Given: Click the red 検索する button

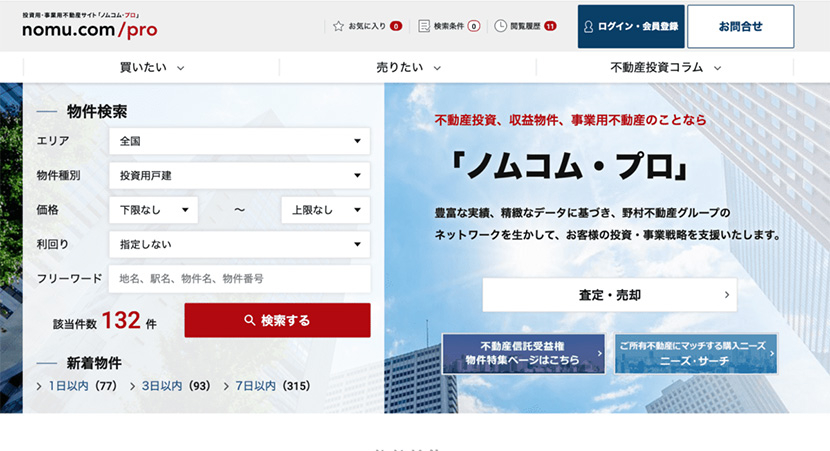Looking at the screenshot, I should [x=277, y=320].
